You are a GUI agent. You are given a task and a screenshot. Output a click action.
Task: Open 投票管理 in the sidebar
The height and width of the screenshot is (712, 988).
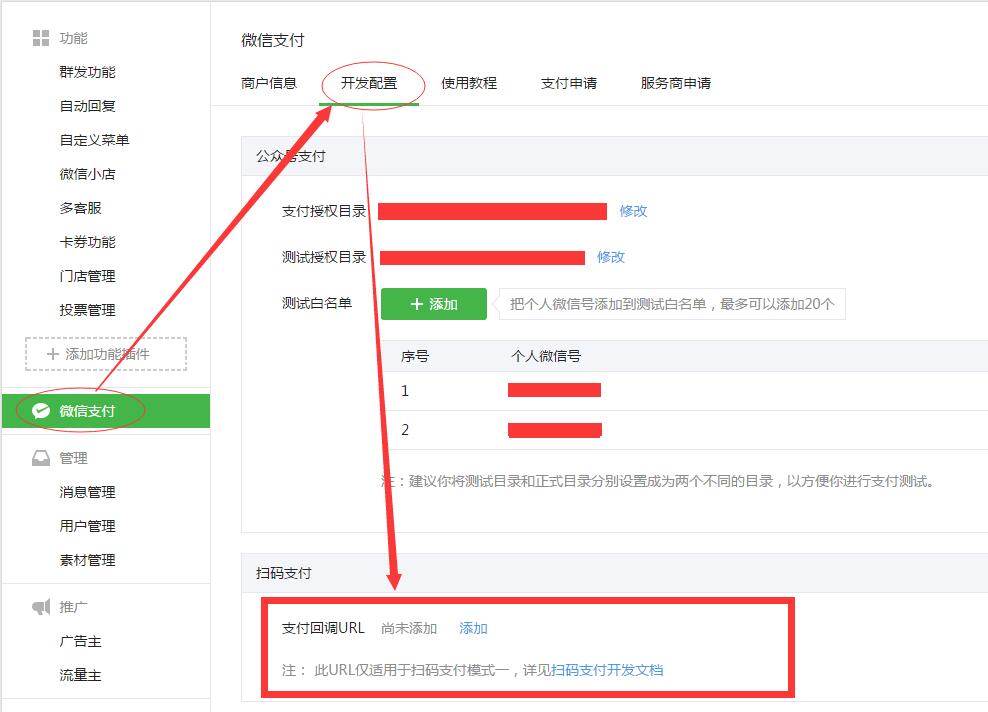click(x=88, y=310)
